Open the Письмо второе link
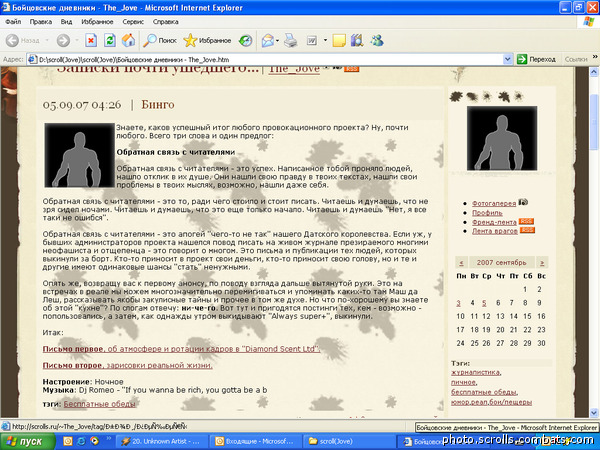This screenshot has height=450, width=600. (x=127, y=365)
